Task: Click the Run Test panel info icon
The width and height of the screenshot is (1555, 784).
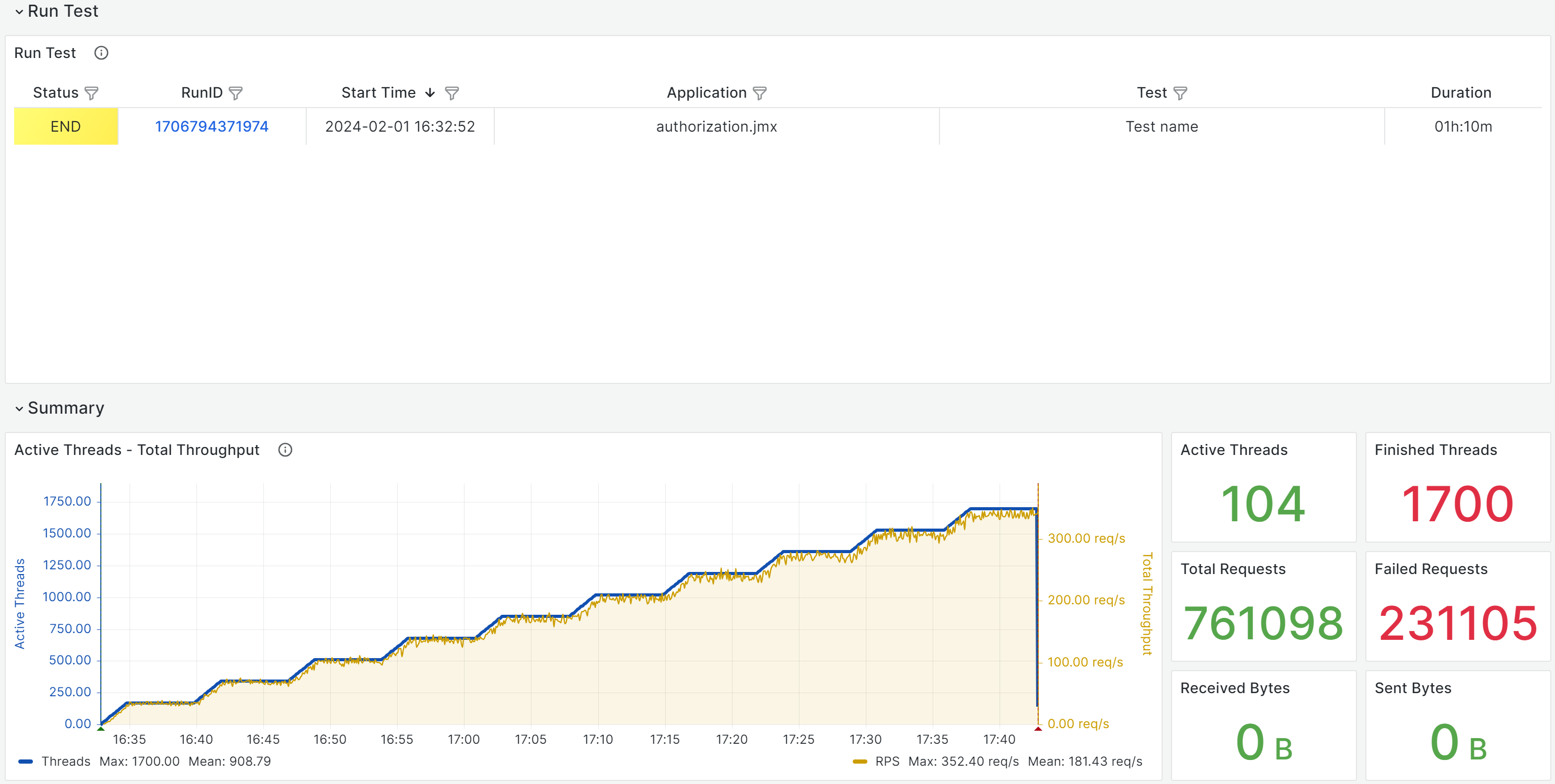Action: coord(101,53)
